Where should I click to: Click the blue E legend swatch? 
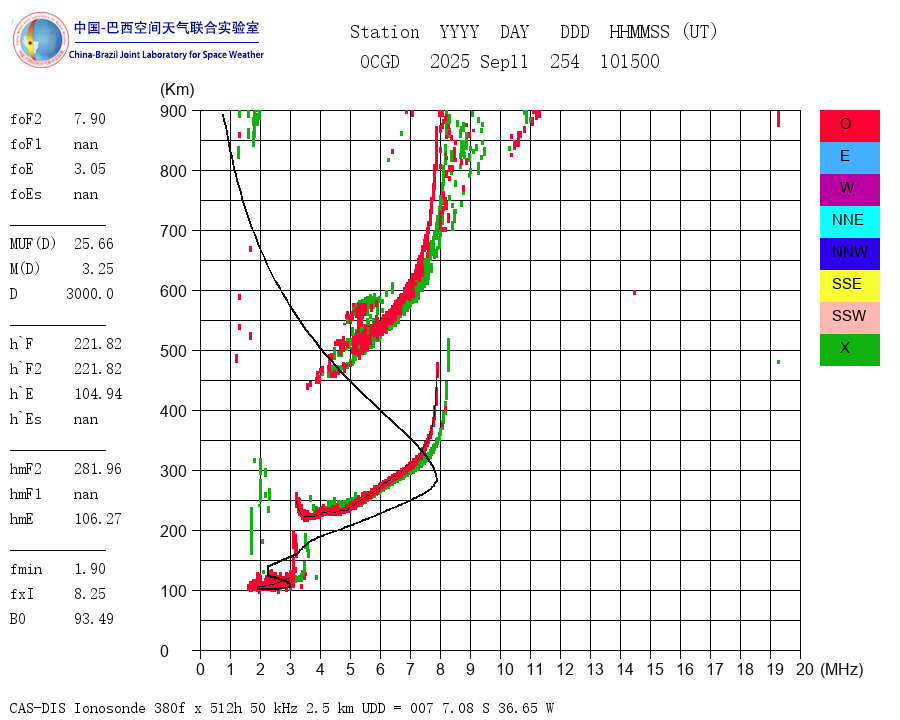tap(849, 158)
